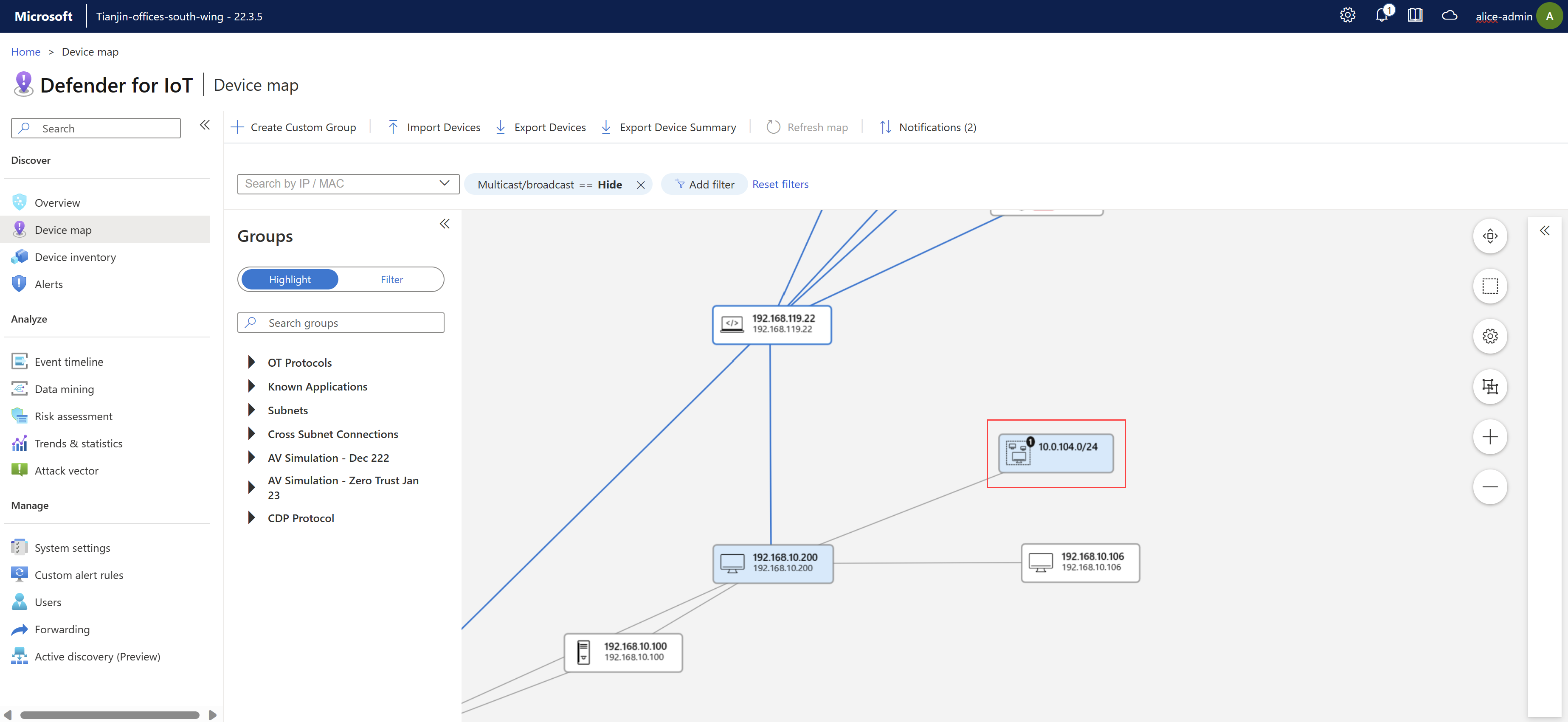This screenshot has height=722, width=1568.
Task: Select Device inventory from sidebar
Action: point(75,256)
